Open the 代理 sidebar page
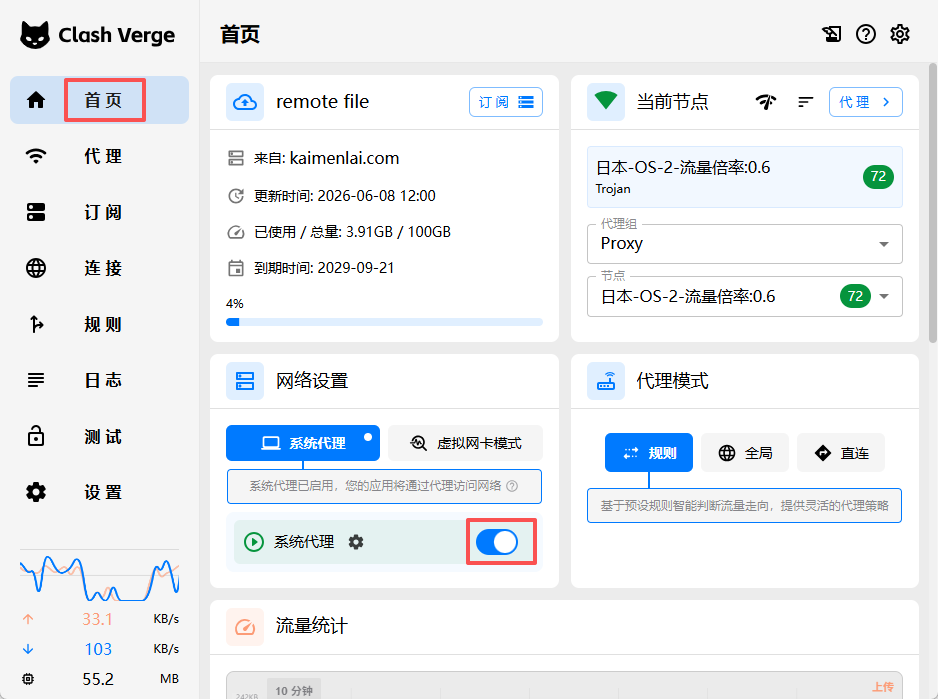 pyautogui.click(x=99, y=156)
